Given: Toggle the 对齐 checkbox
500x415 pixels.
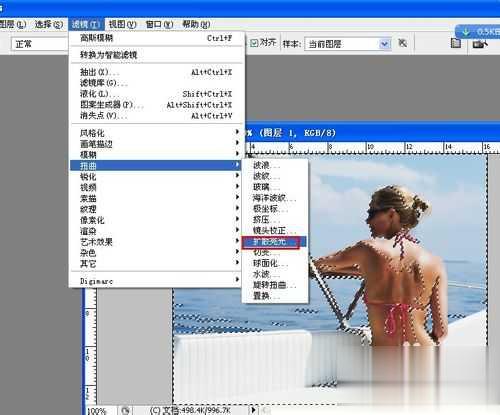Looking at the screenshot, I should tap(254, 43).
